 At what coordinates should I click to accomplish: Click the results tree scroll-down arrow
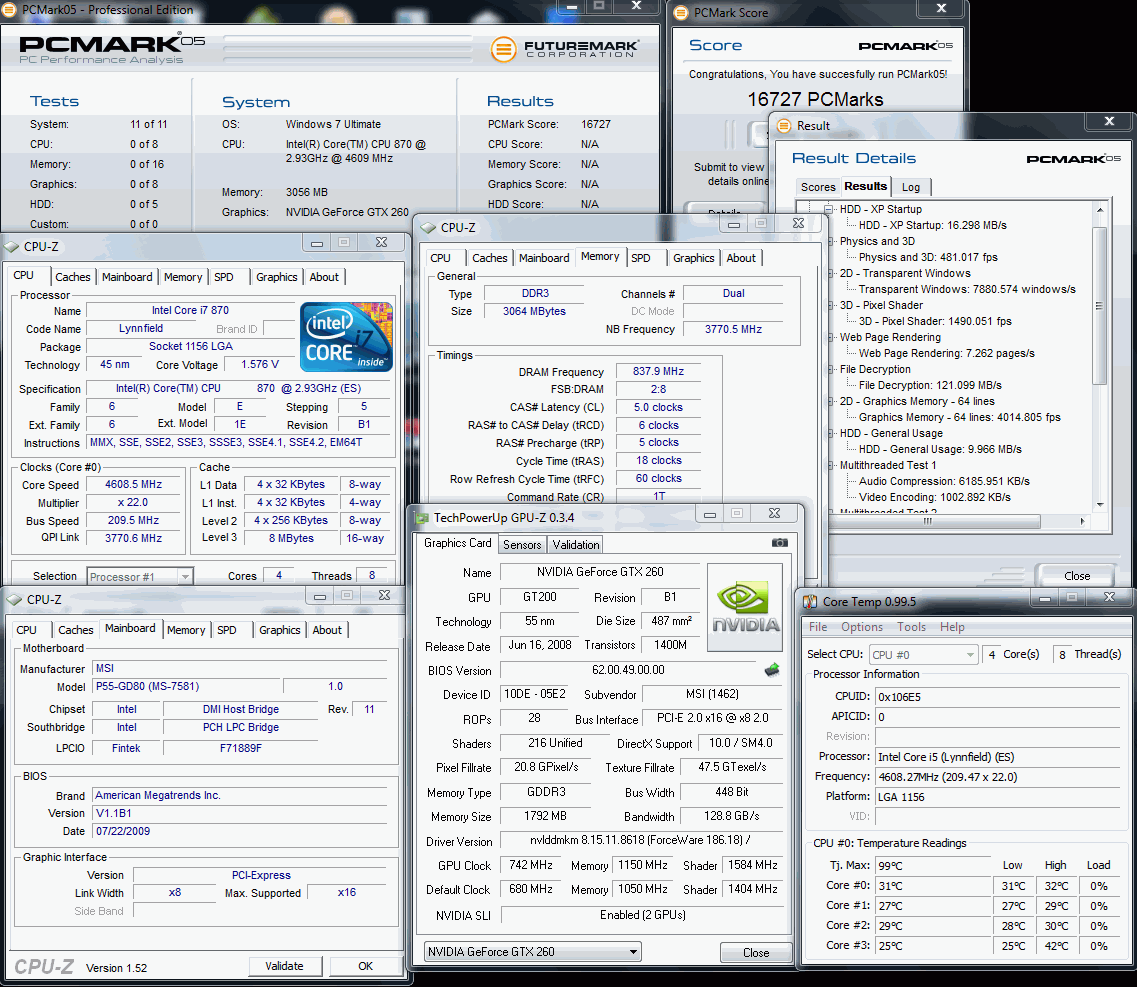tap(1099, 504)
